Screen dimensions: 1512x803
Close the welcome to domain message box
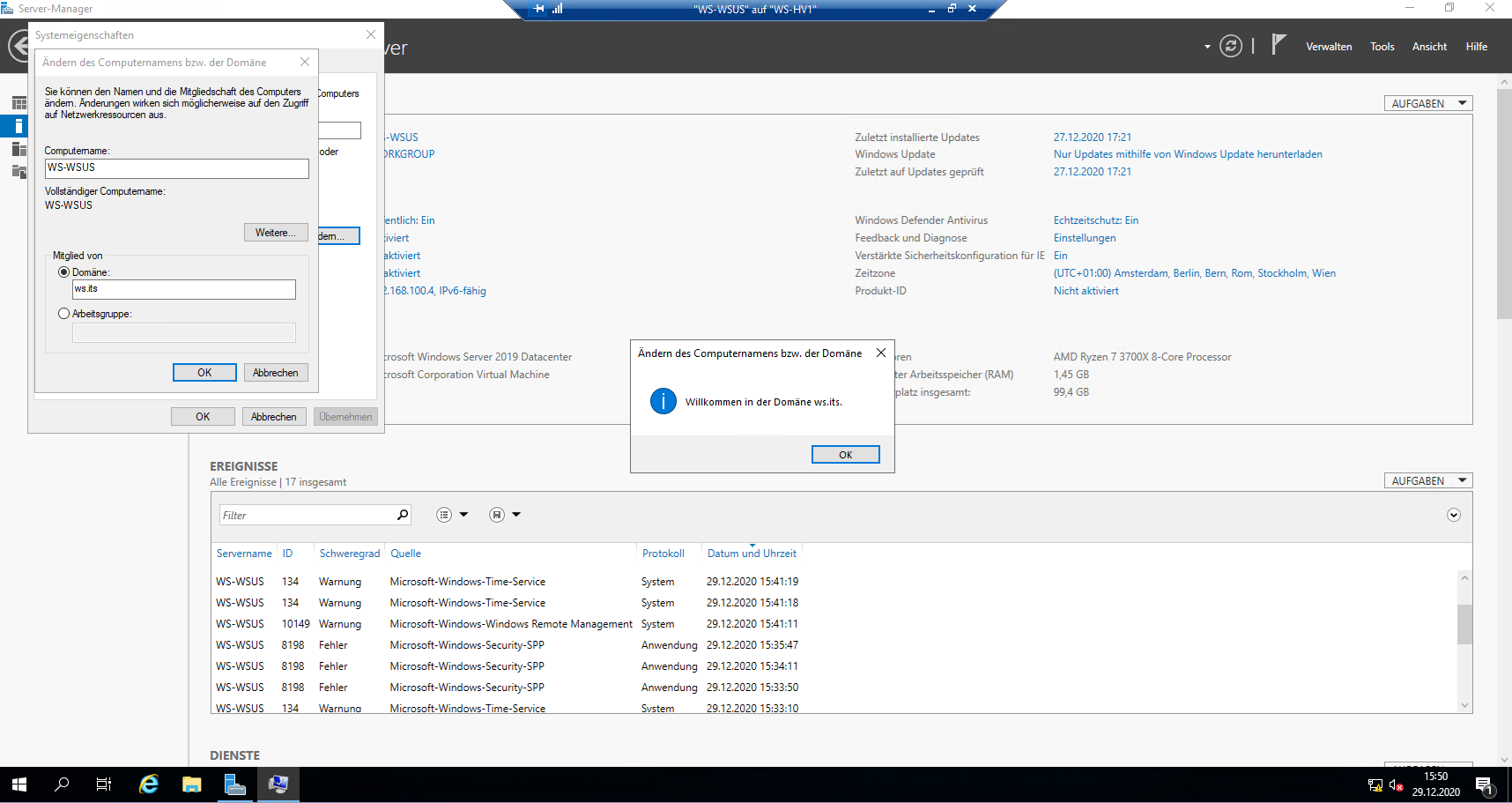click(x=880, y=353)
